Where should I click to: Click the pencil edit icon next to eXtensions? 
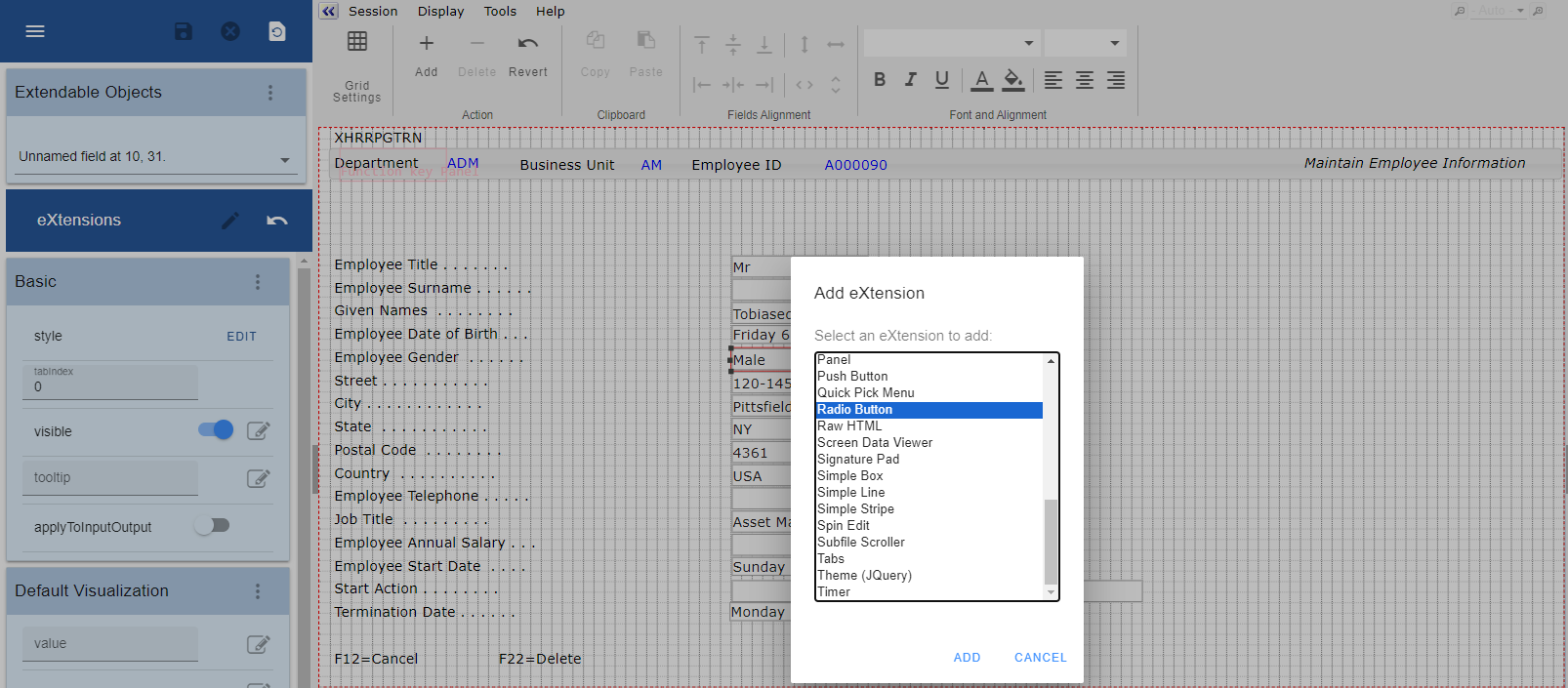(230, 221)
